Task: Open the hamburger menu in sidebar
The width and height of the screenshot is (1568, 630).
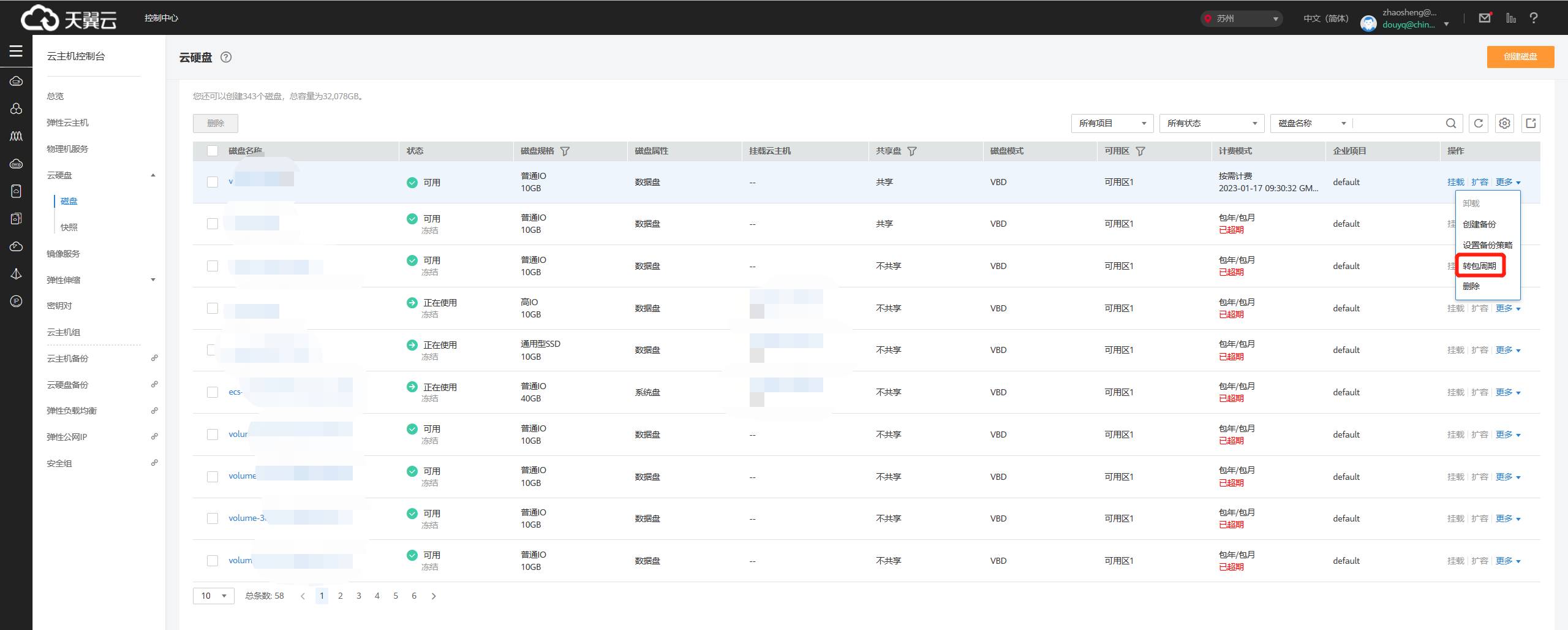Action: coord(16,51)
